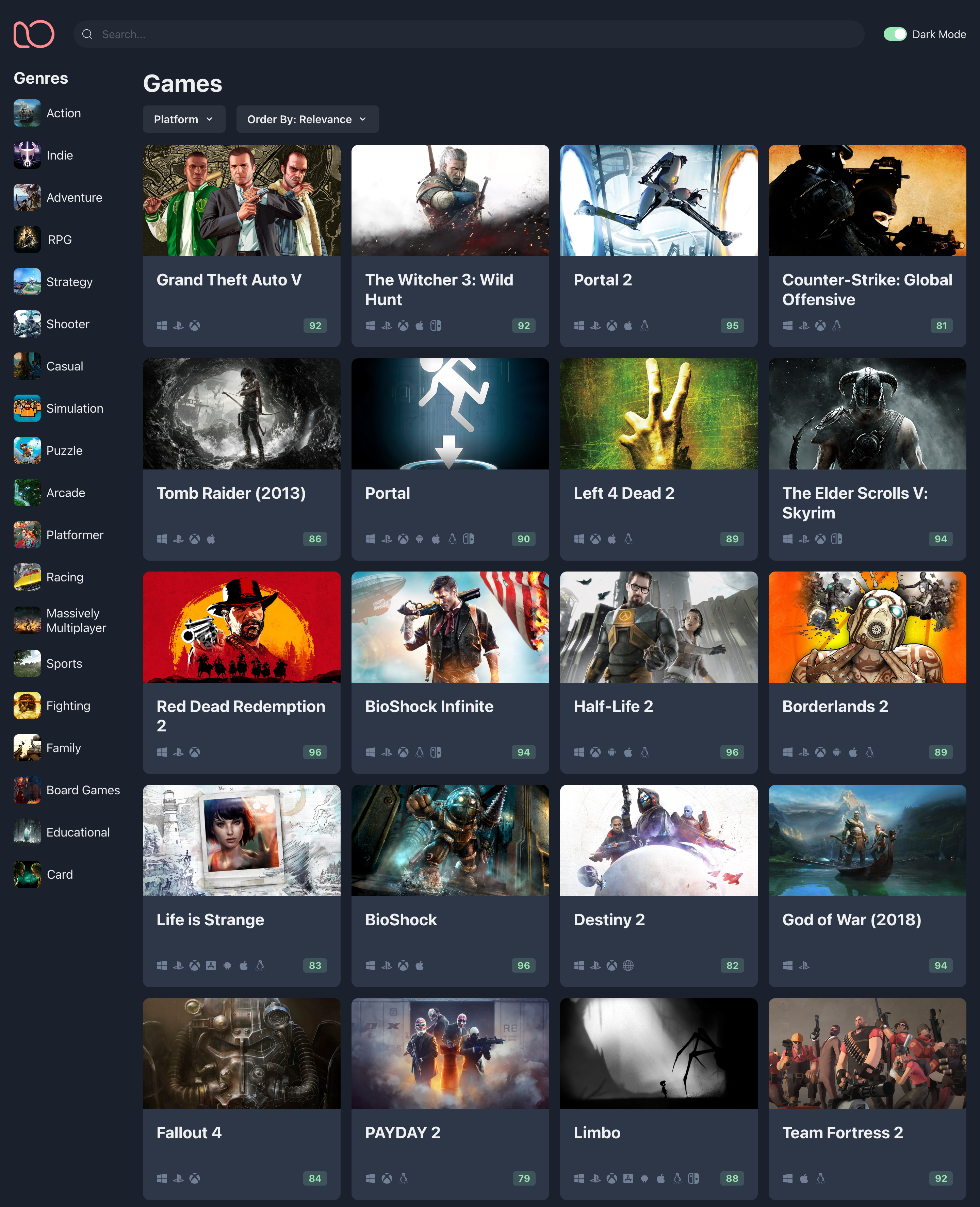Open the Team Fortress 2 title

[x=842, y=1132]
